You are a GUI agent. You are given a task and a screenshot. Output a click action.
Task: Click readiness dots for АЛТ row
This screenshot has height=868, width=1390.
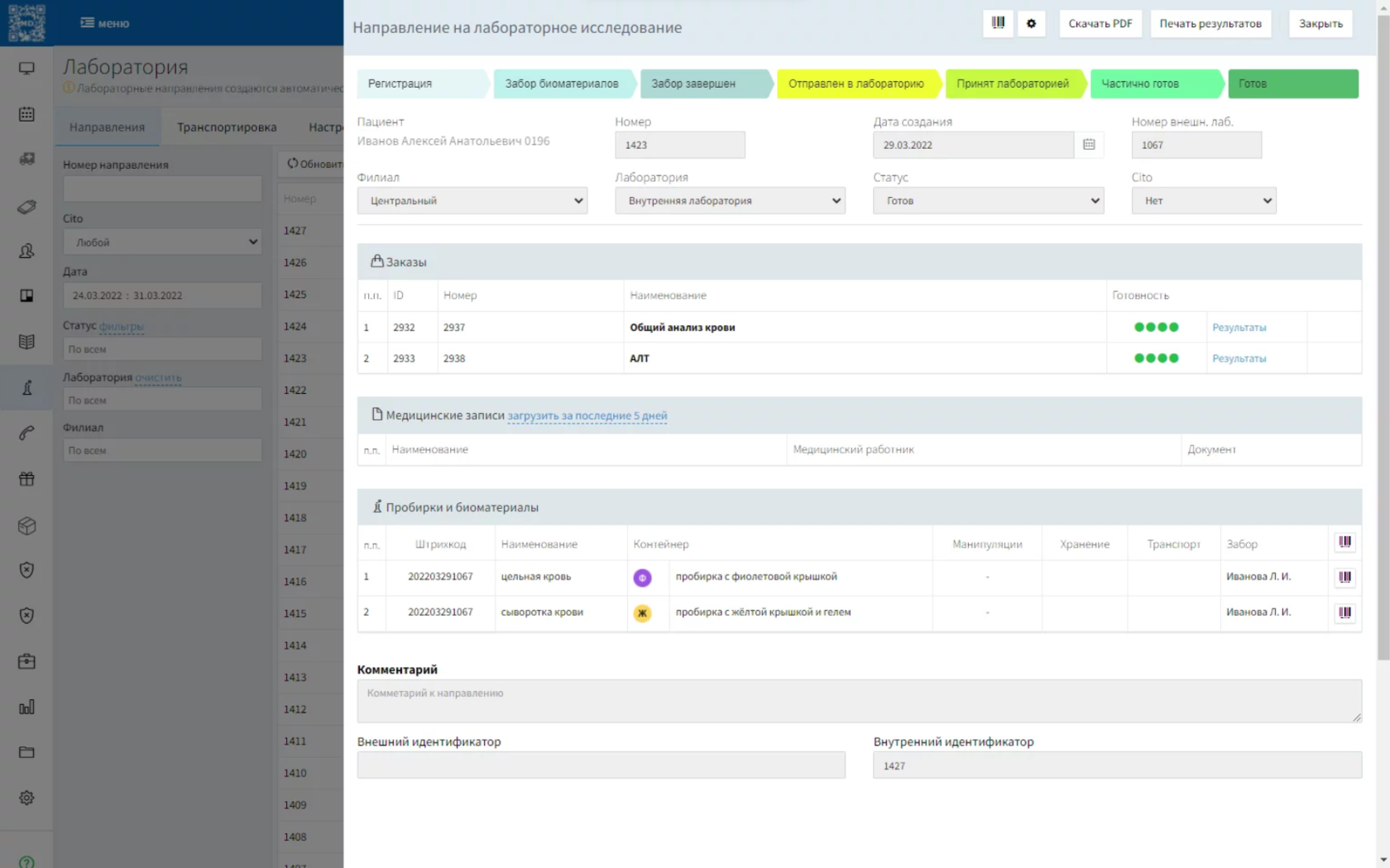[x=1156, y=358]
